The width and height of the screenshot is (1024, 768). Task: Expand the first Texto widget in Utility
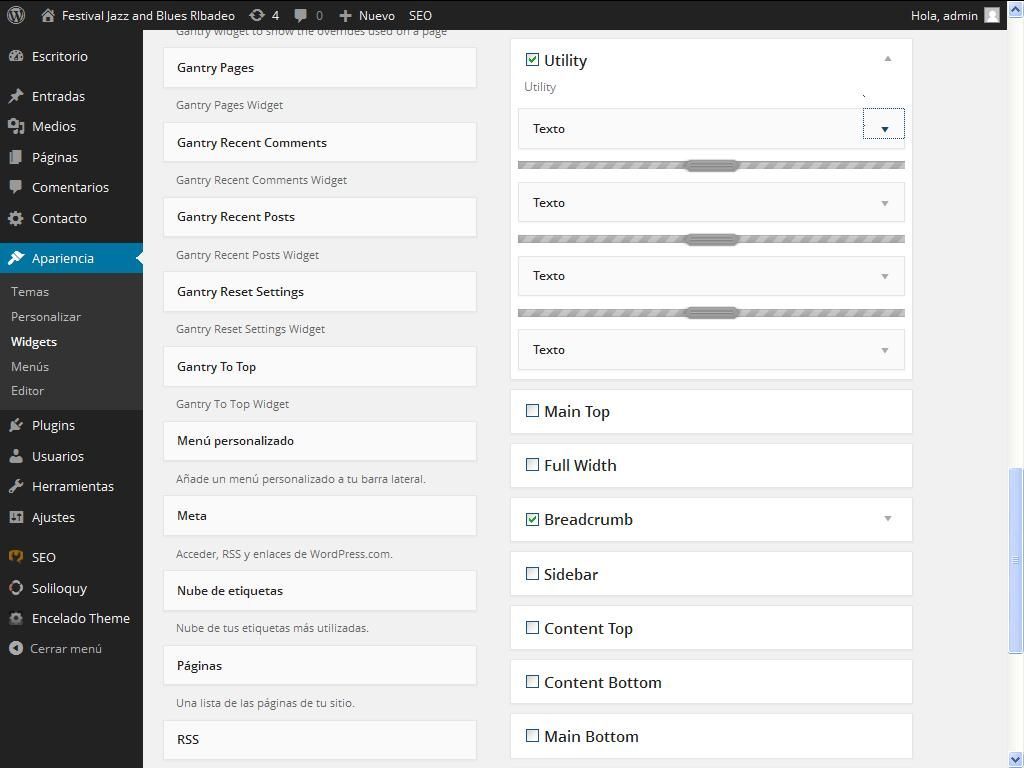point(884,129)
